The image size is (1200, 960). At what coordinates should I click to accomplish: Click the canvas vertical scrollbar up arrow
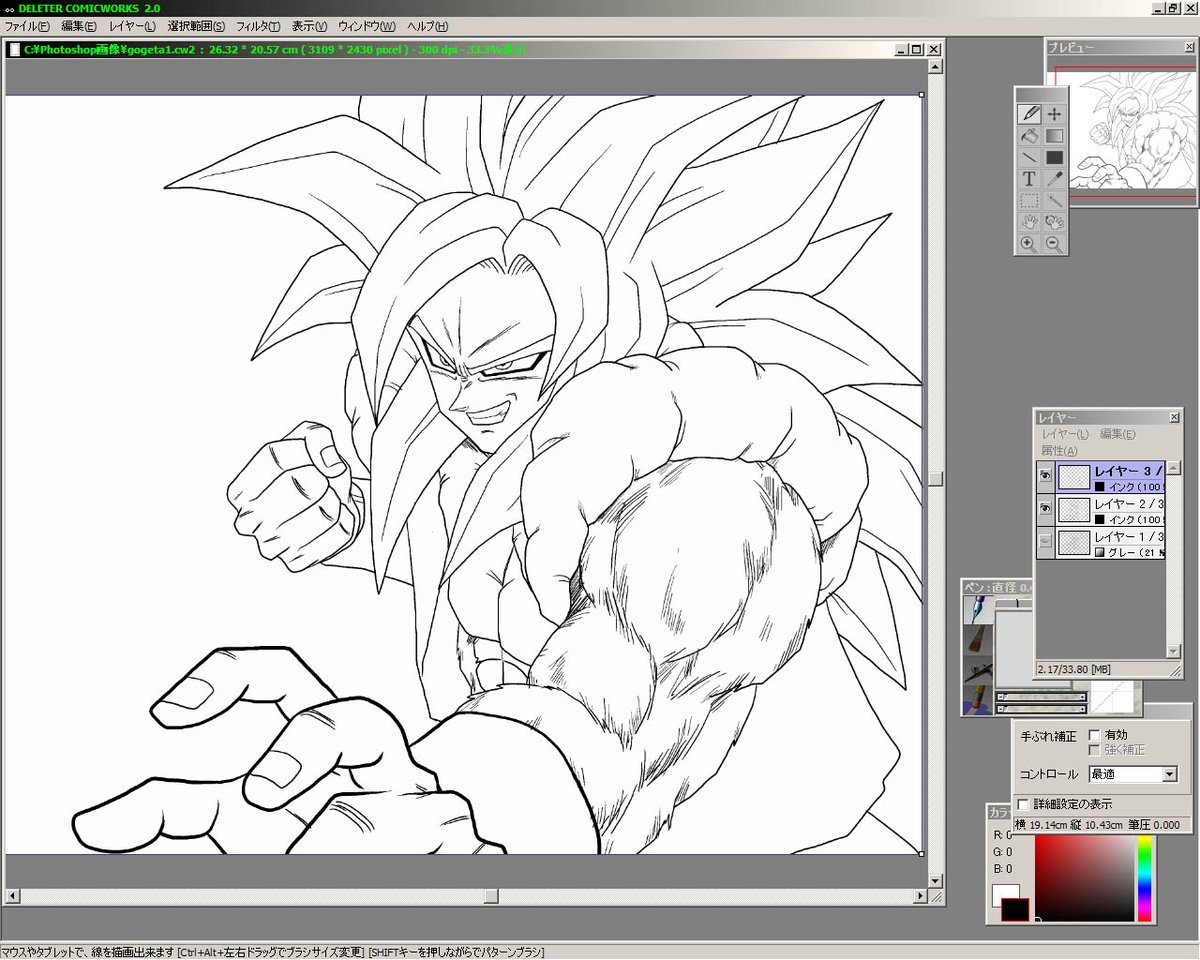tap(935, 68)
